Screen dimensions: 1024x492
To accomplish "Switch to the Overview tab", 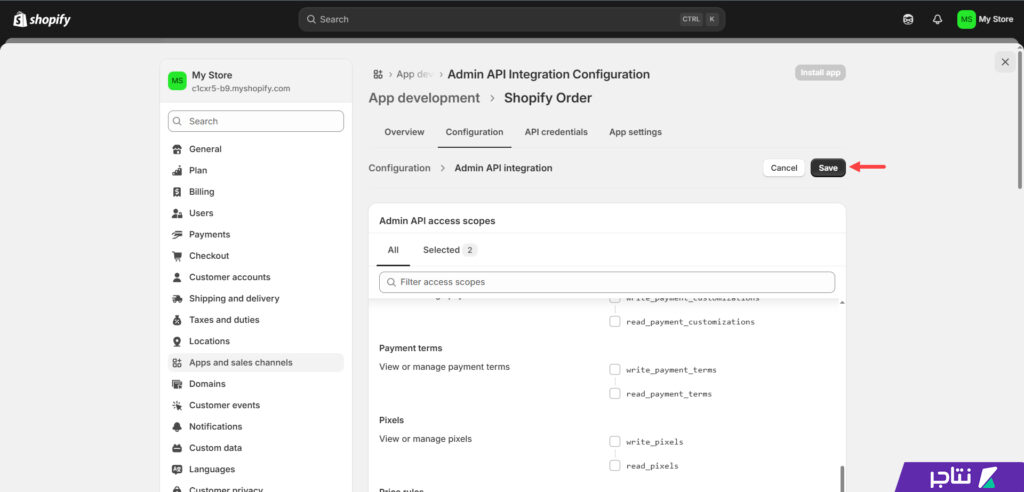I will point(404,132).
